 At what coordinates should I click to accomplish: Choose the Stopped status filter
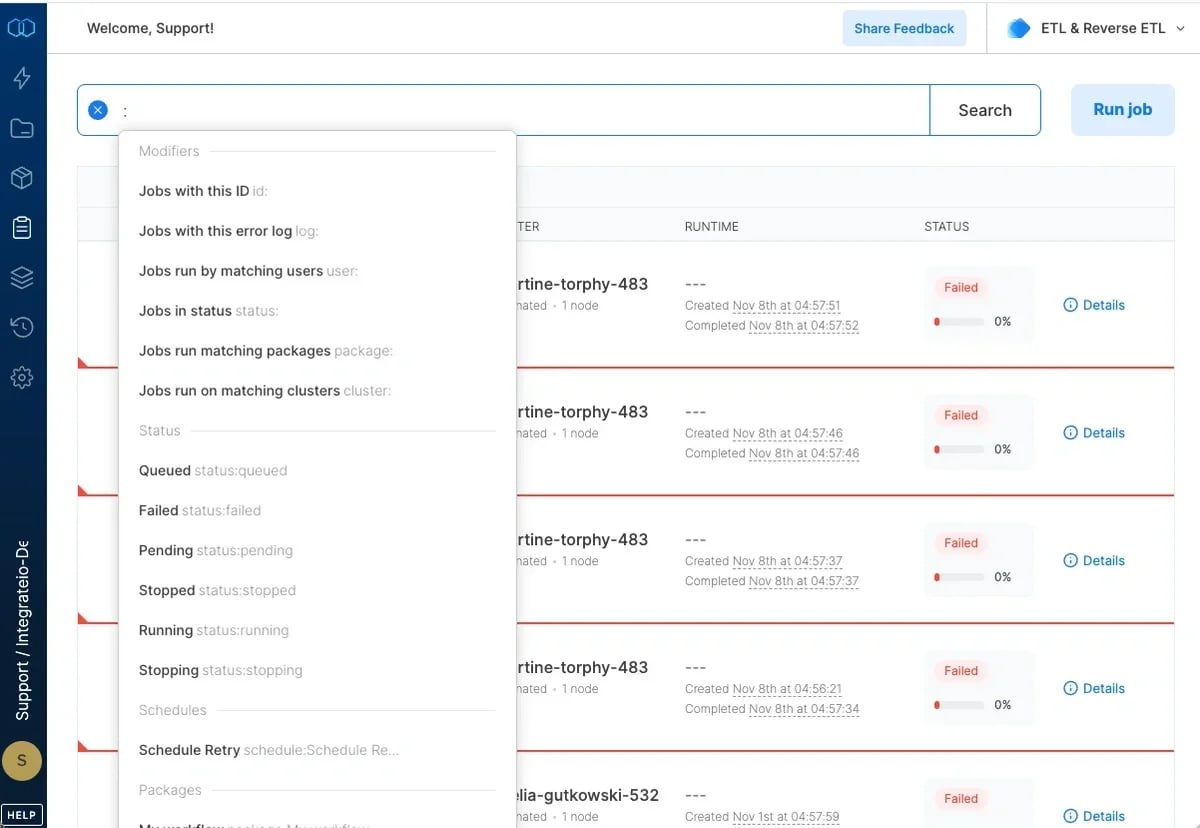pos(317,591)
